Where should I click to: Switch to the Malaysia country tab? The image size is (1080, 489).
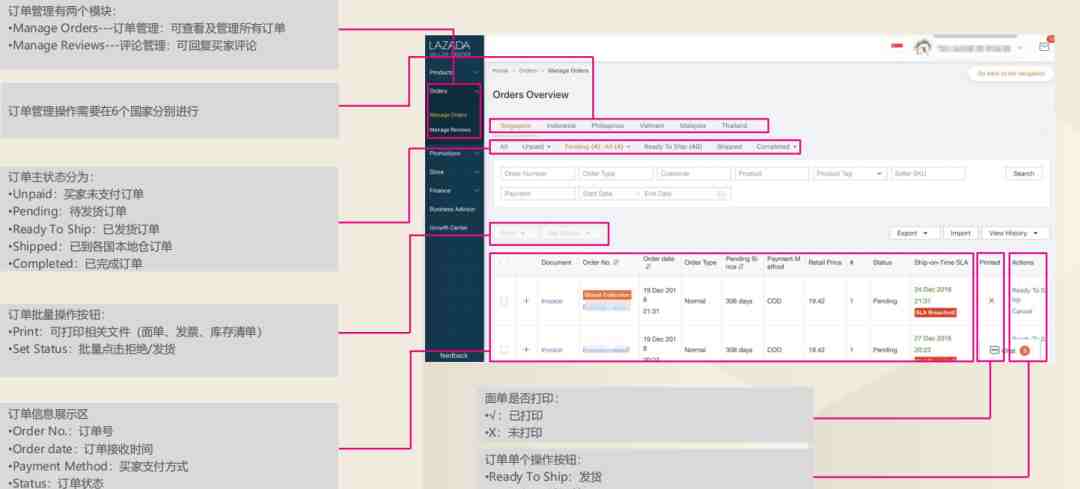point(692,126)
